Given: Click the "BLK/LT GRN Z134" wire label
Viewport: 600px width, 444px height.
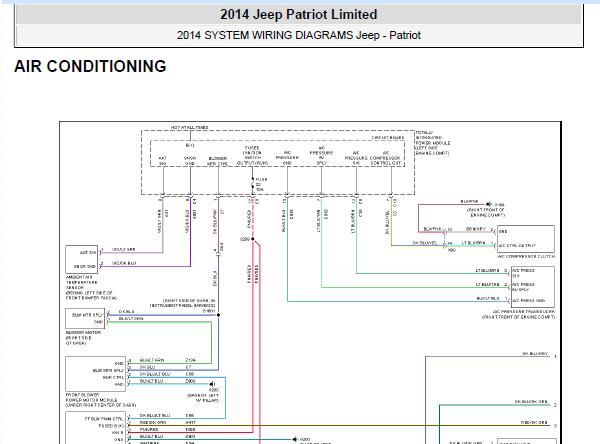Looking at the screenshot, I should click(x=168, y=360).
